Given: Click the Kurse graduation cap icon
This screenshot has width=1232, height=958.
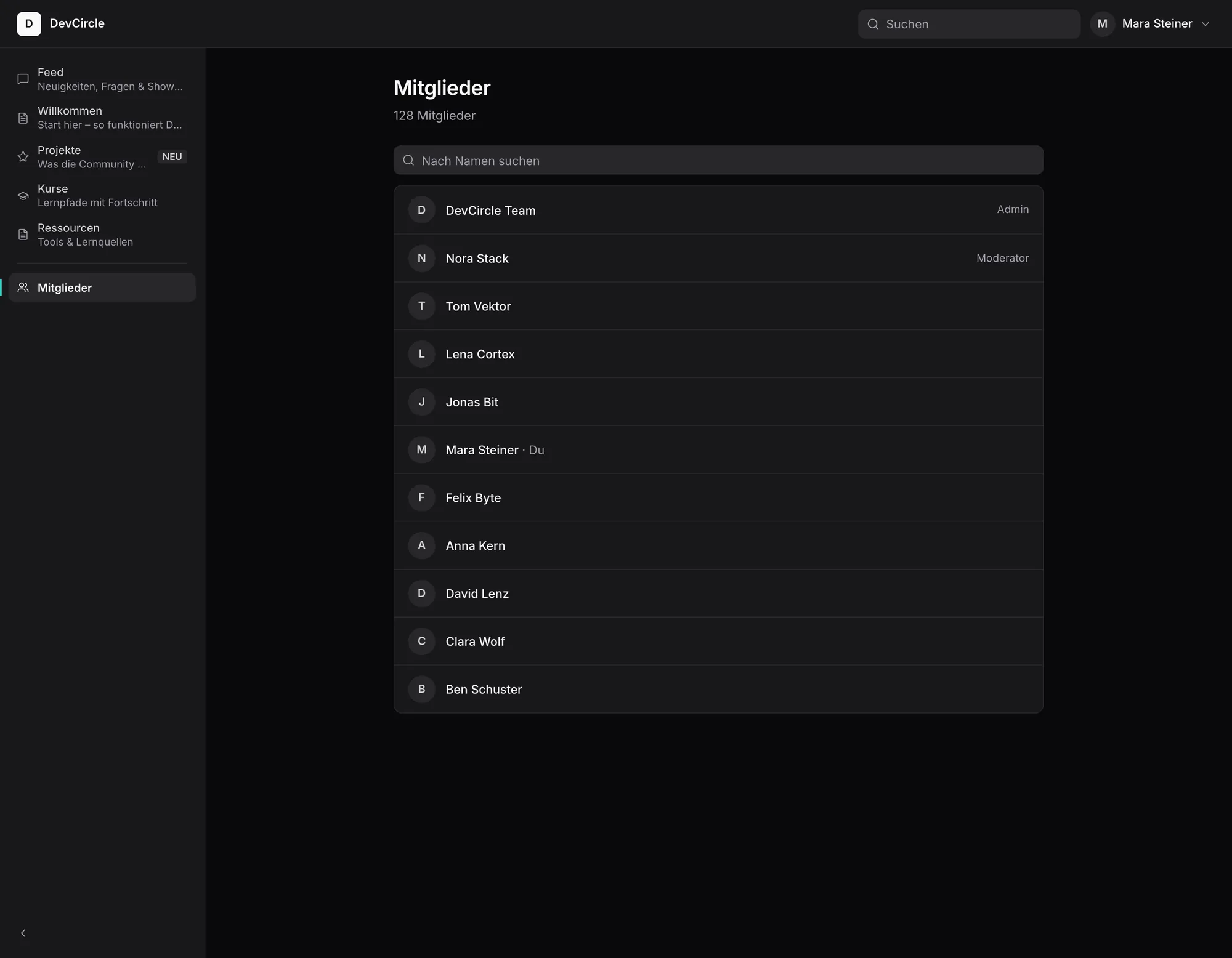Looking at the screenshot, I should click(x=23, y=196).
